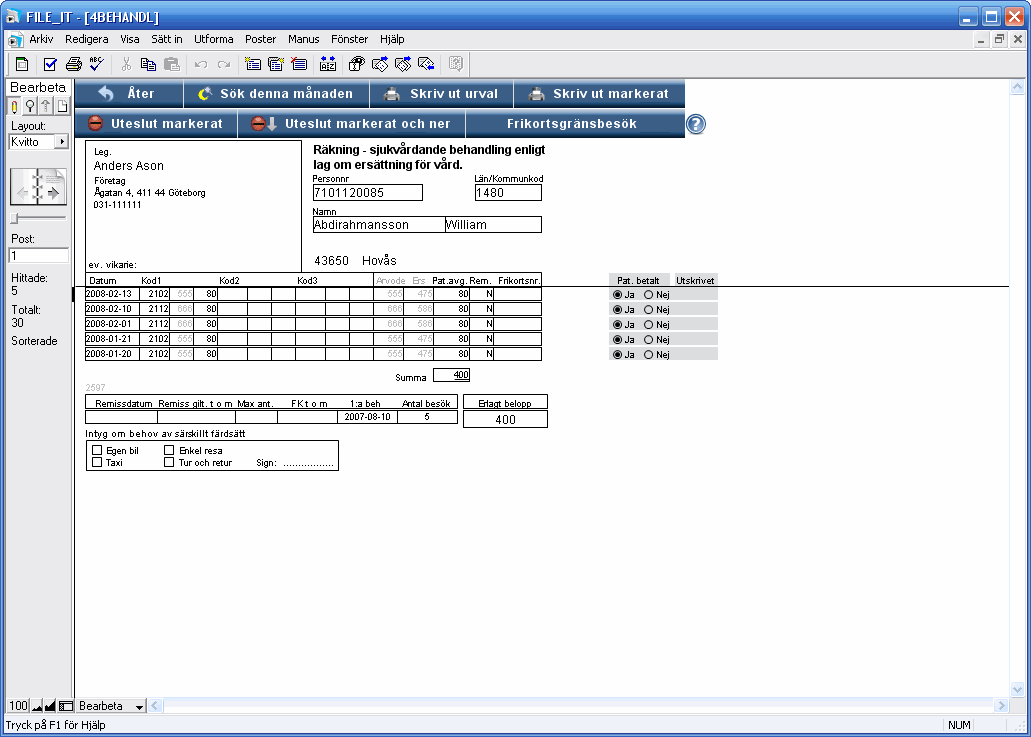Open the Arkiv menu
1031x737 pixels.
pyautogui.click(x=41, y=39)
